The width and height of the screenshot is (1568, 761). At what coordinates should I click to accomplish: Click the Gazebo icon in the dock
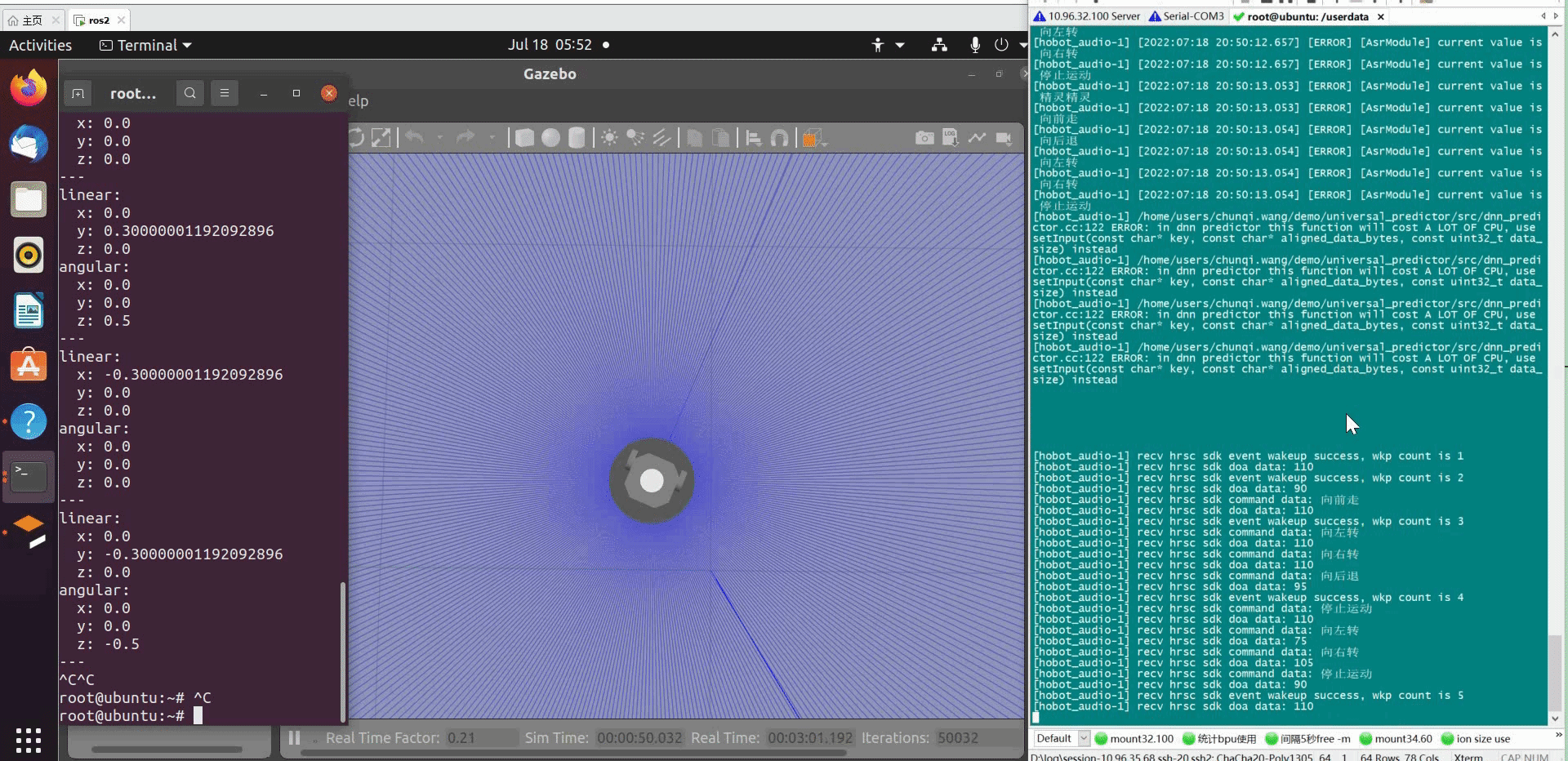29,532
